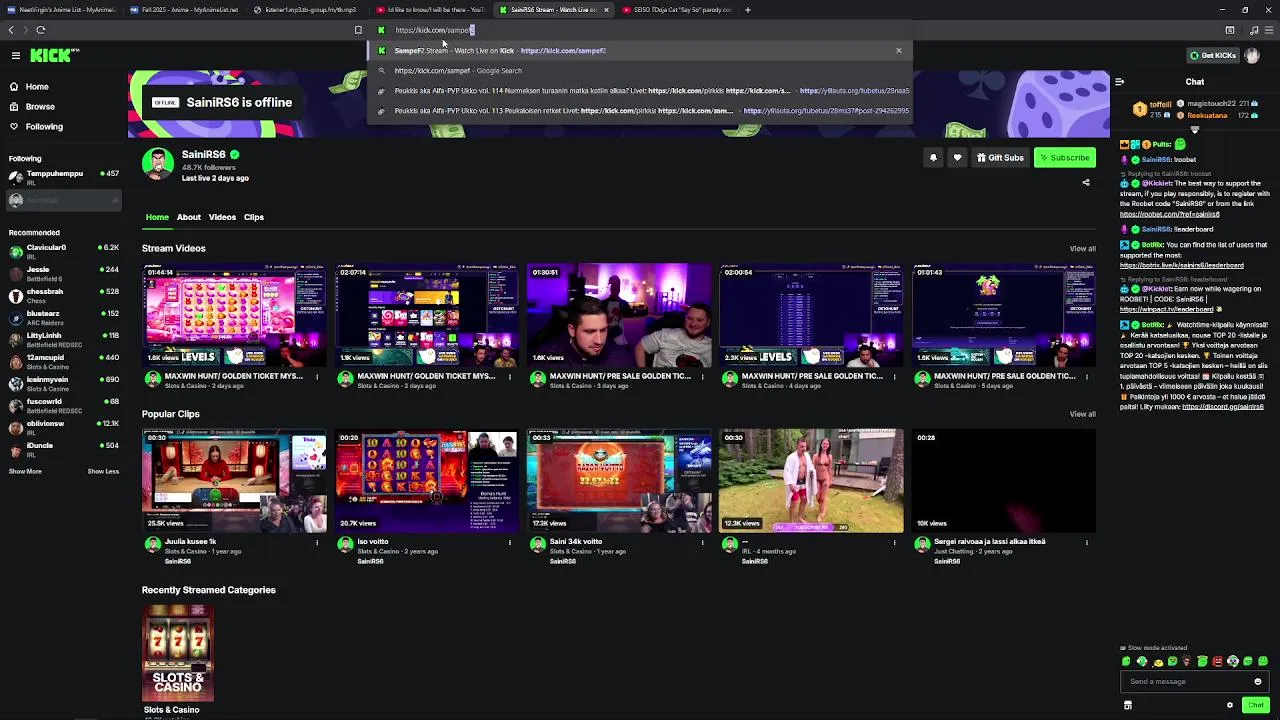Play the Juulia kusee 1k clip
The height and width of the screenshot is (720, 1280).
pos(234,481)
